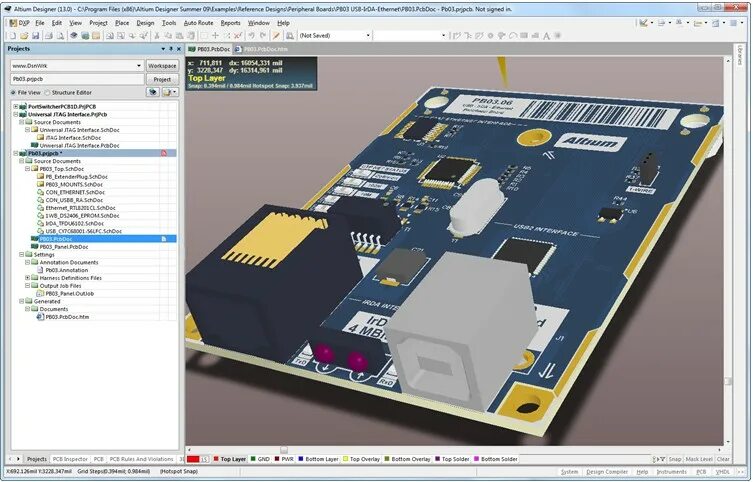Open the Projects panel dropdown arrow
Image resolution: width=753 pixels, height=482 pixels.
163,49
